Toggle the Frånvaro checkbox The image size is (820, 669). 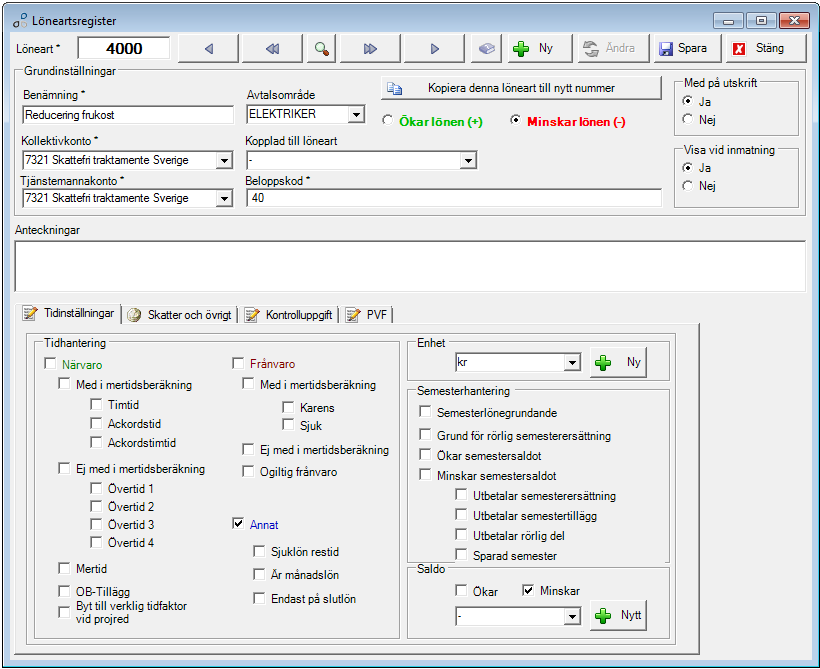238,363
